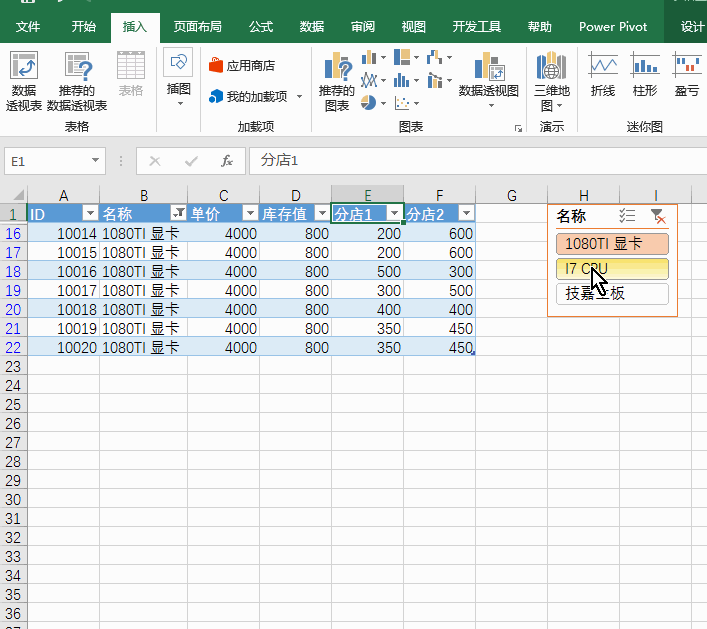Open the ID column filter dropdown
This screenshot has width=707, height=629.
[90, 213]
